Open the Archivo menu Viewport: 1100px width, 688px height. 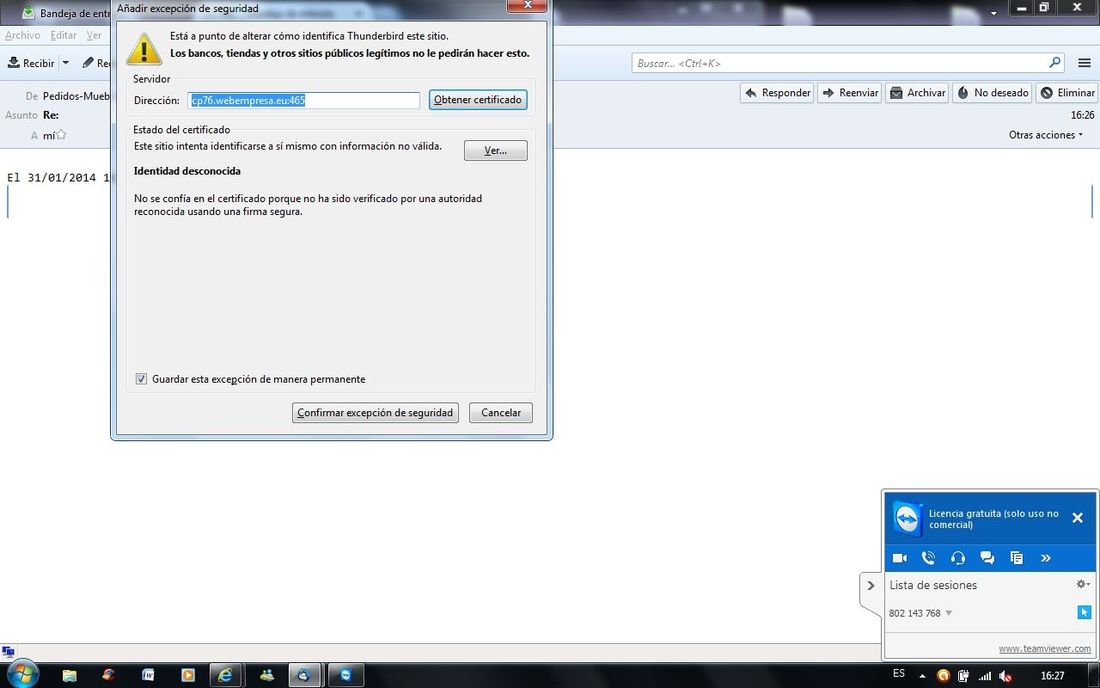(x=22, y=35)
